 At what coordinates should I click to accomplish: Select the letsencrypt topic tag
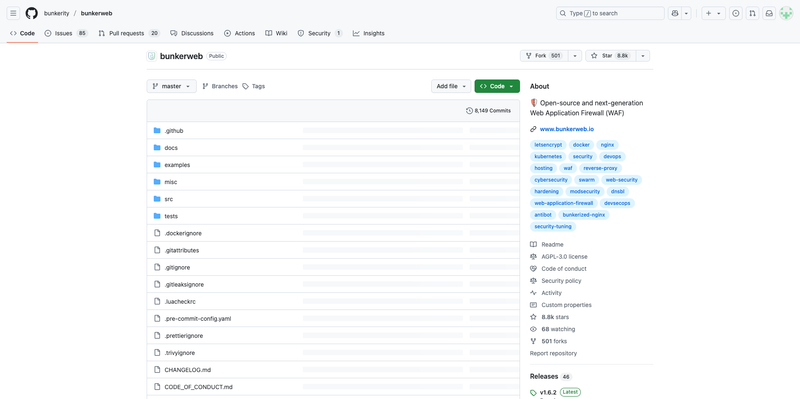[548, 145]
